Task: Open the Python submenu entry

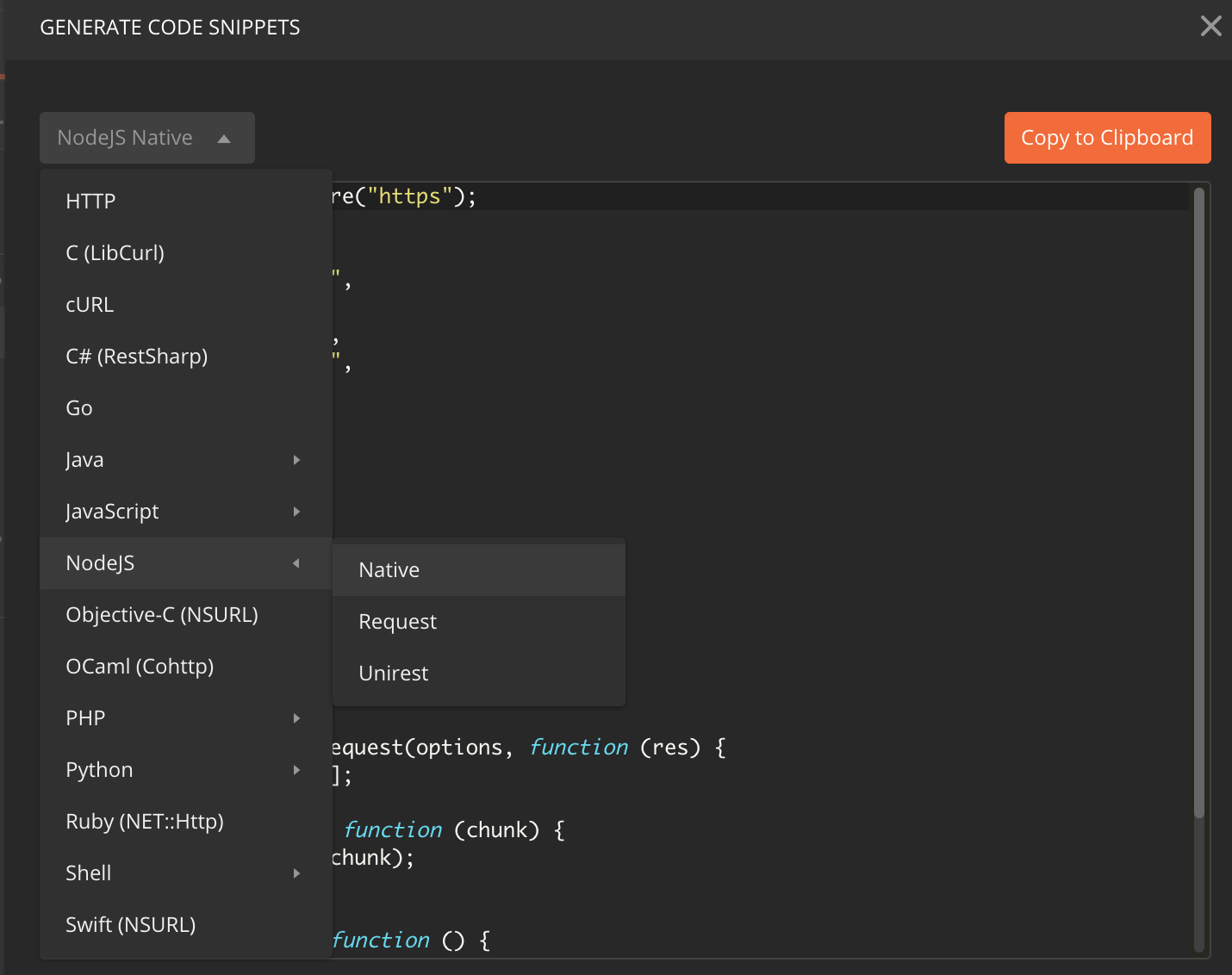Action: click(x=186, y=770)
